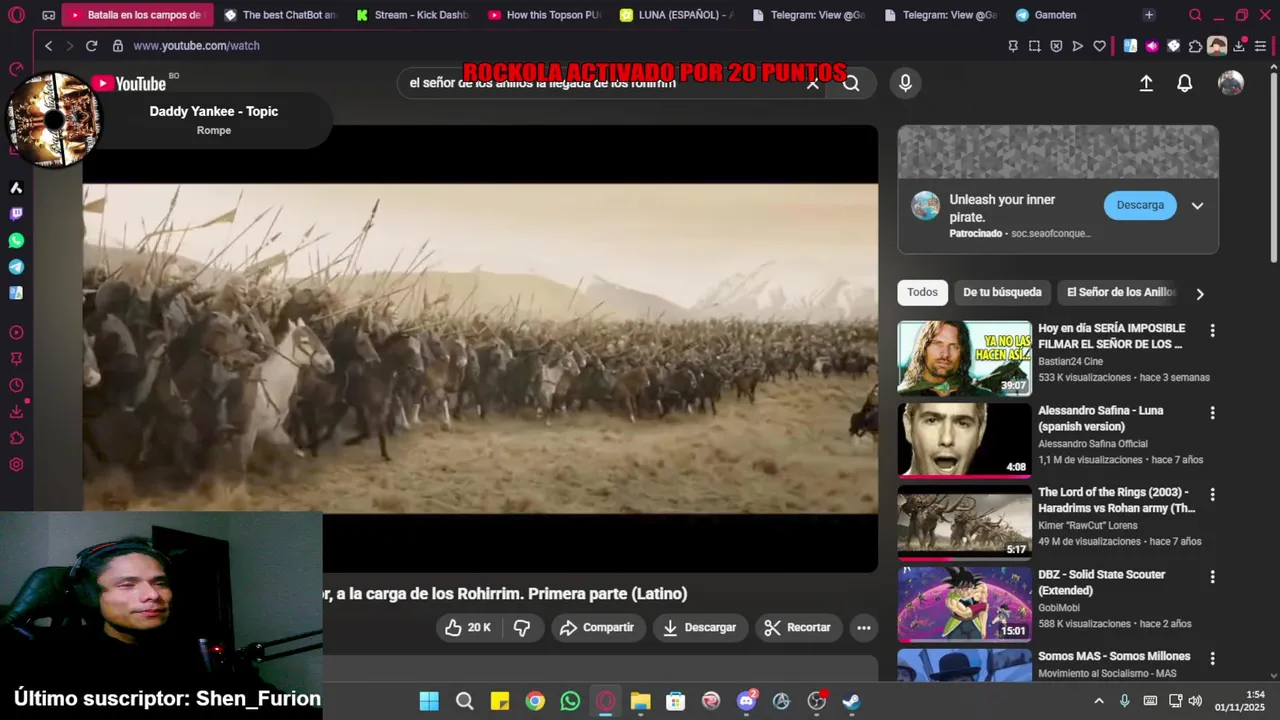Open Telegram in the Opera sidebar

[x=16, y=267]
